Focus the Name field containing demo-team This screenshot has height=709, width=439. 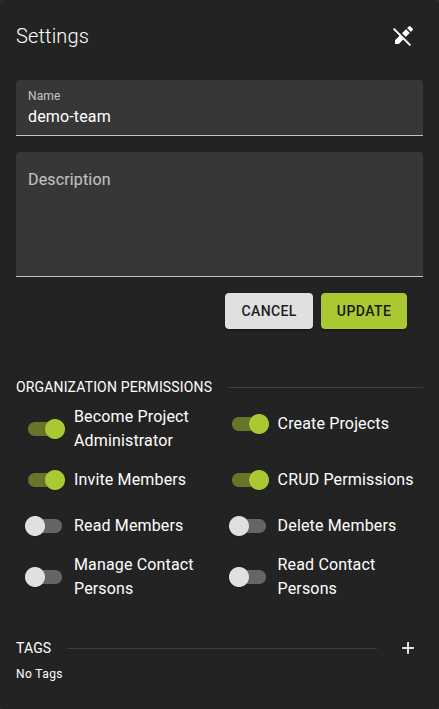click(219, 108)
